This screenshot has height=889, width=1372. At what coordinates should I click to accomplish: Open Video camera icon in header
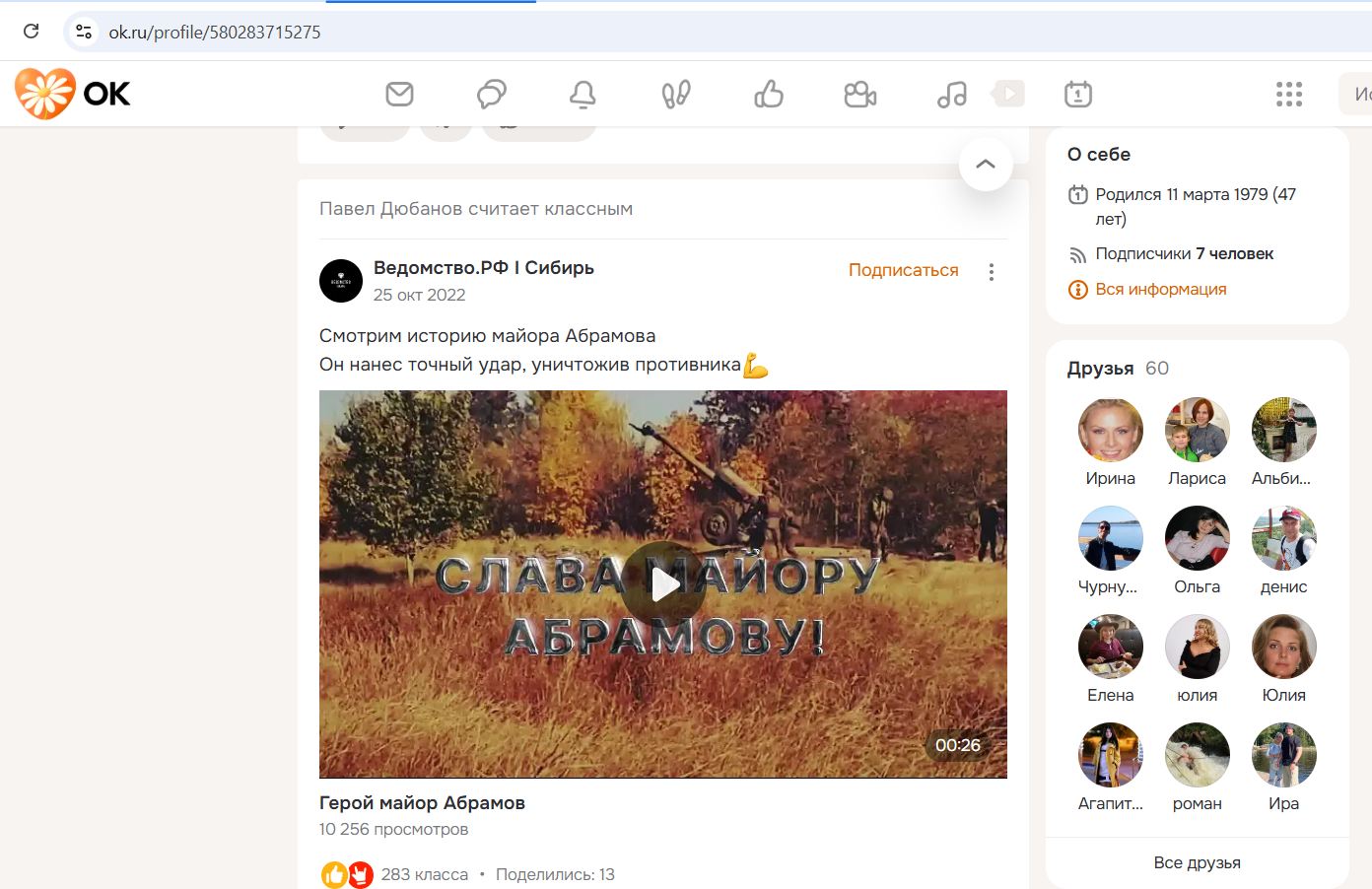(x=860, y=94)
